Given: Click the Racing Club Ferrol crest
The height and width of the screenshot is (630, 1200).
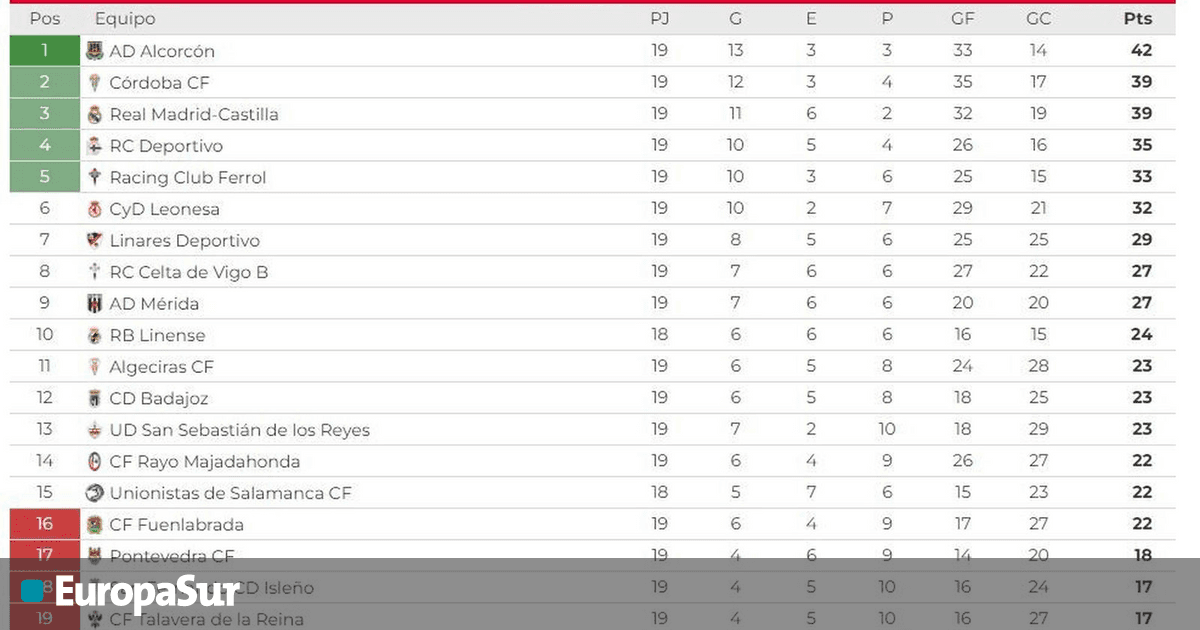Looking at the screenshot, I should [95, 178].
